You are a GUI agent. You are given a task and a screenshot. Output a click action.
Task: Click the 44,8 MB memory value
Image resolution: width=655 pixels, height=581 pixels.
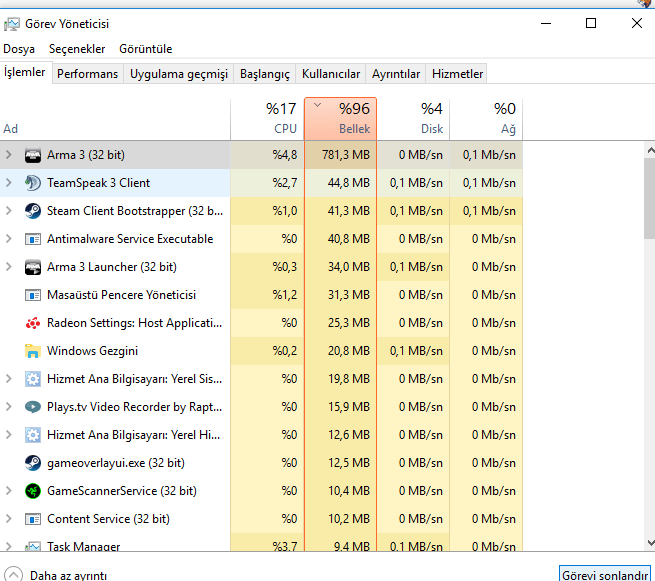[349, 183]
